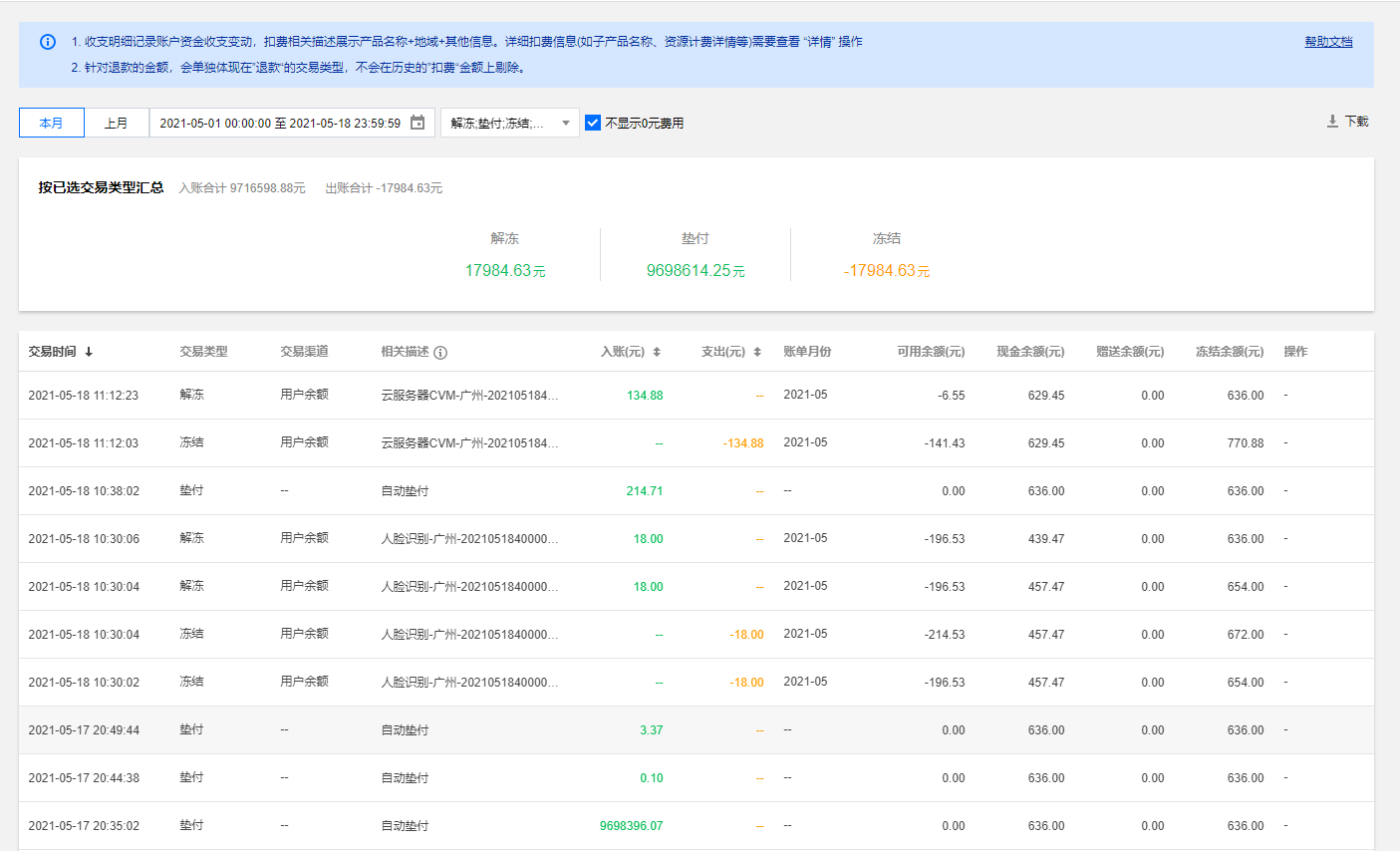The width and height of the screenshot is (1400, 851).
Task: Uncheck the 不显示0元费用 checkbox
Action: tap(593, 123)
